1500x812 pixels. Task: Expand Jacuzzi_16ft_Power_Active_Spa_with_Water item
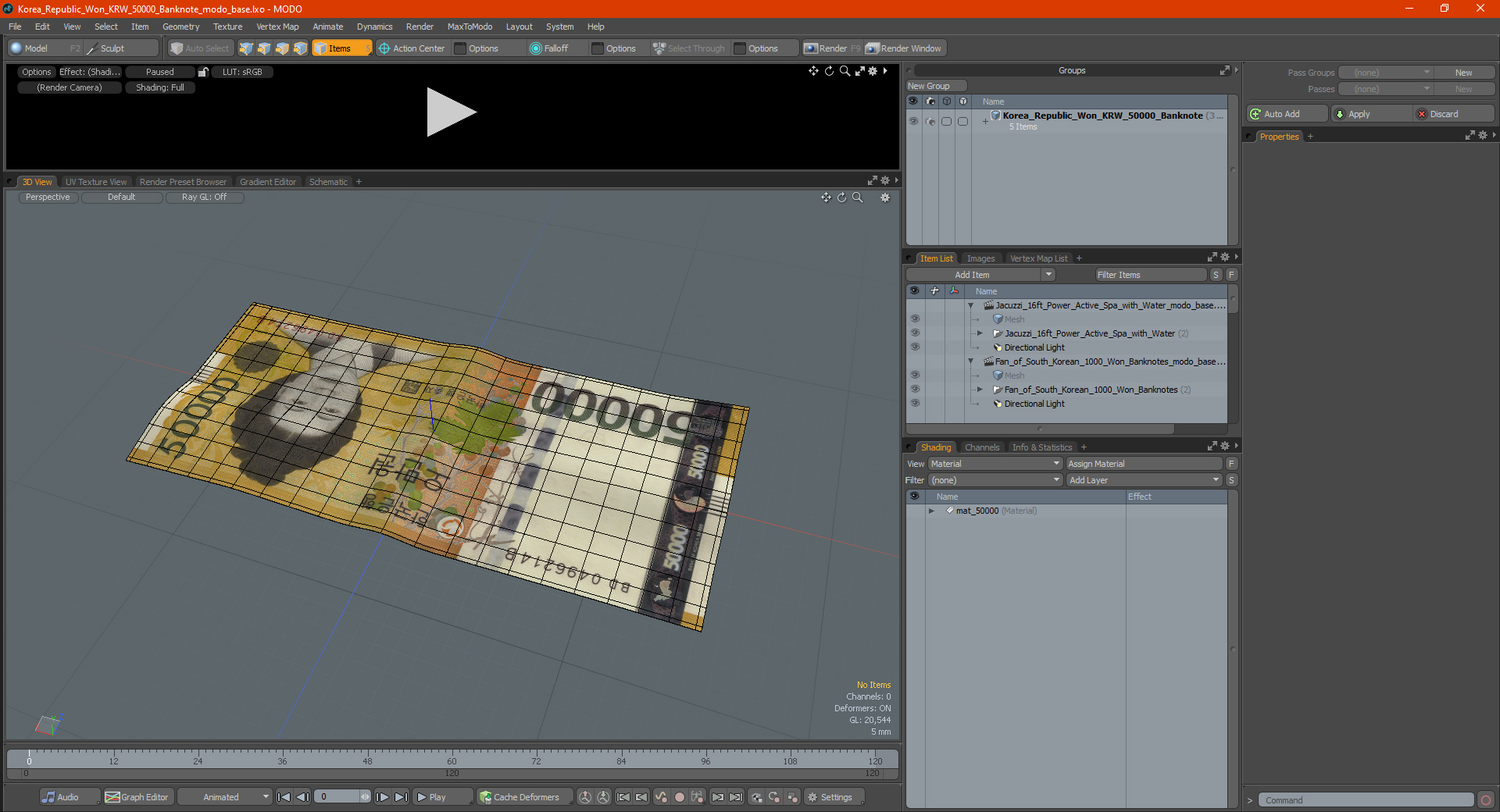[980, 333]
